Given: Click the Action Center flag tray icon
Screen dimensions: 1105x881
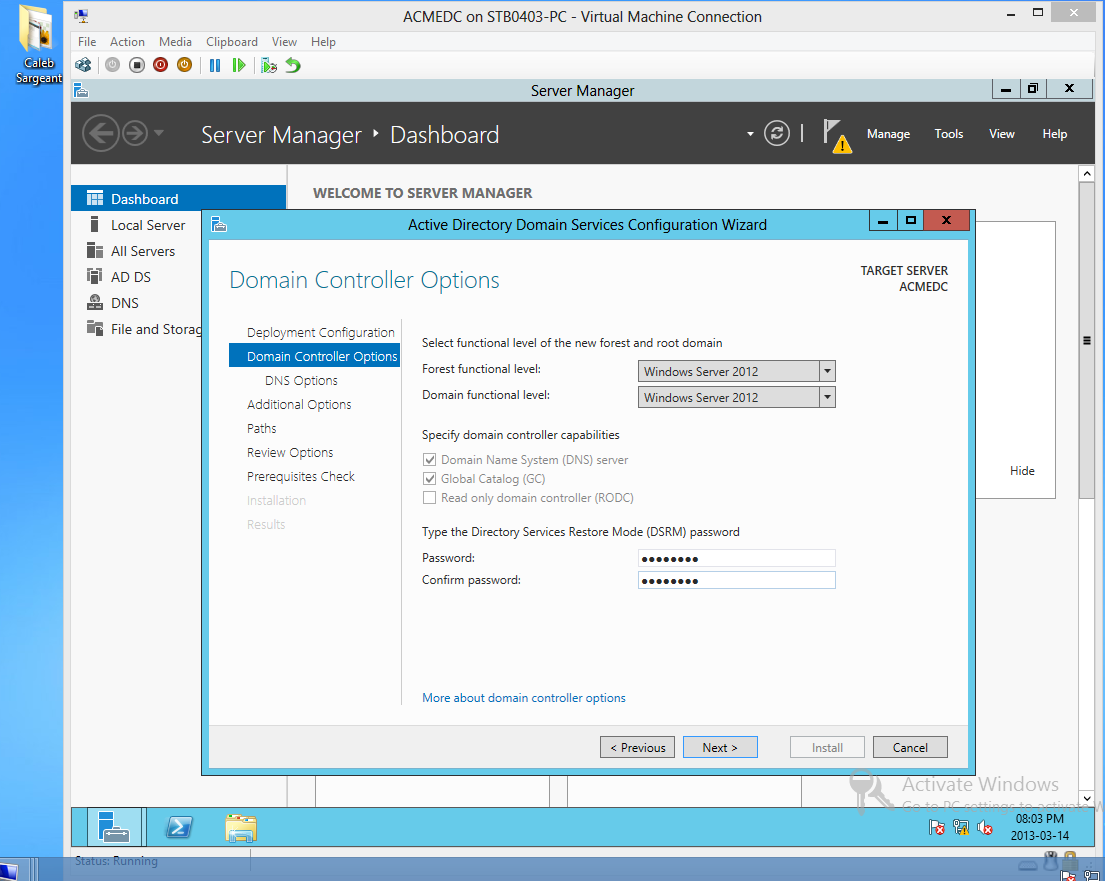Looking at the screenshot, I should tap(937, 827).
